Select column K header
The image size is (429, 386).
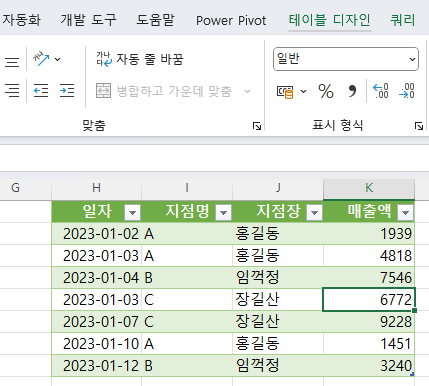369,188
